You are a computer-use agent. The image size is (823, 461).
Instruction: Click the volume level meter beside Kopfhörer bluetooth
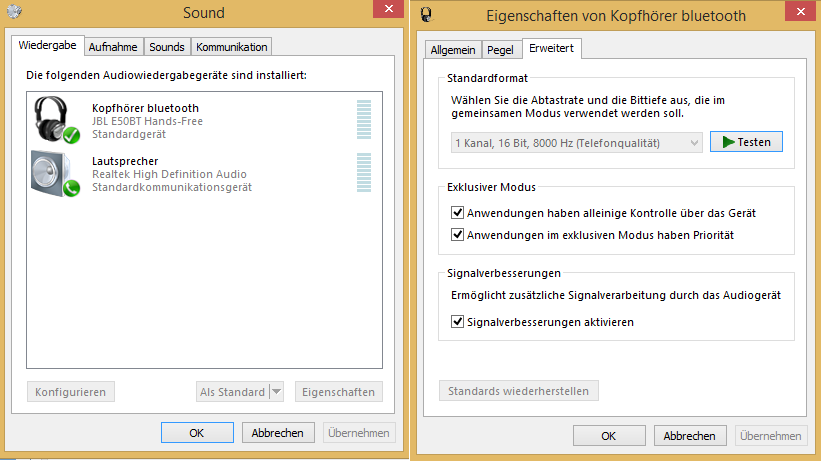[364, 120]
